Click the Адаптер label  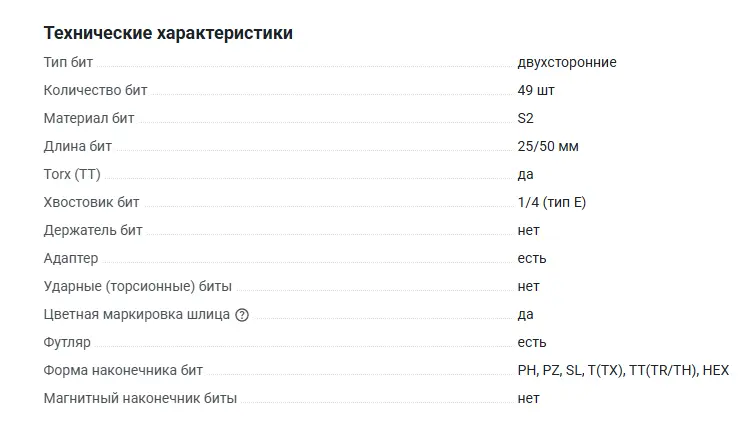(71, 258)
